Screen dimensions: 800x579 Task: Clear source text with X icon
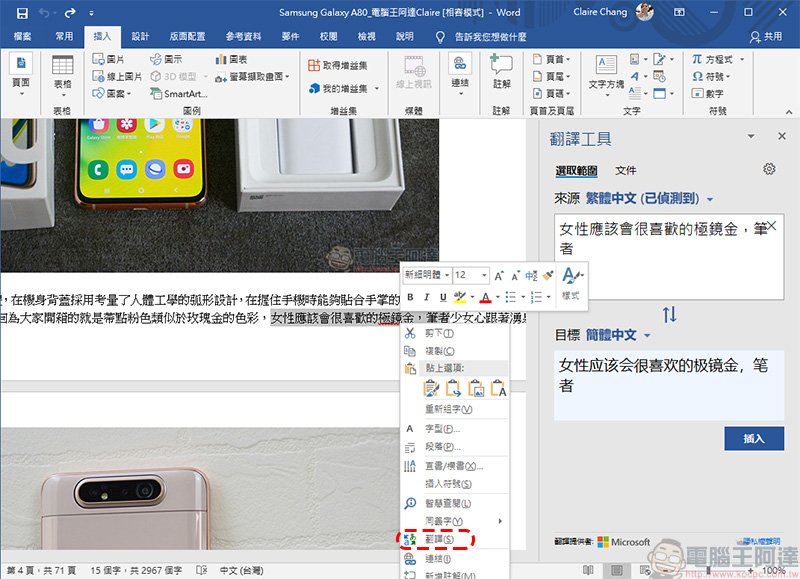coord(771,225)
